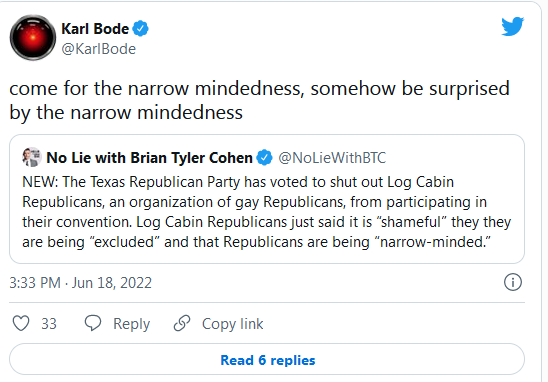The width and height of the screenshot is (548, 382).
Task: Click the chain link icon
Action: click(182, 323)
